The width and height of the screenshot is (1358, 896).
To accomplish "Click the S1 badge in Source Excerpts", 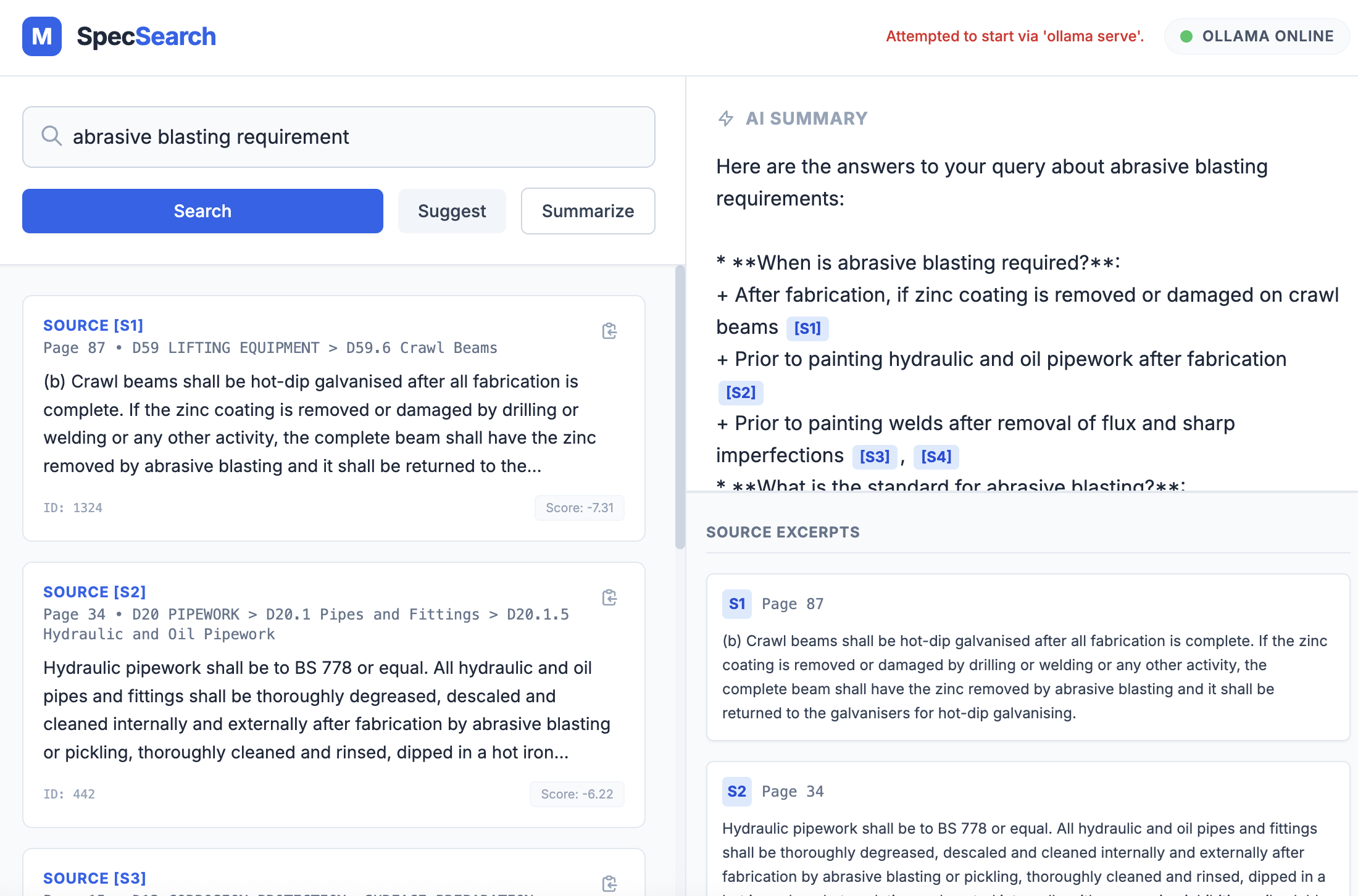I will [736, 604].
